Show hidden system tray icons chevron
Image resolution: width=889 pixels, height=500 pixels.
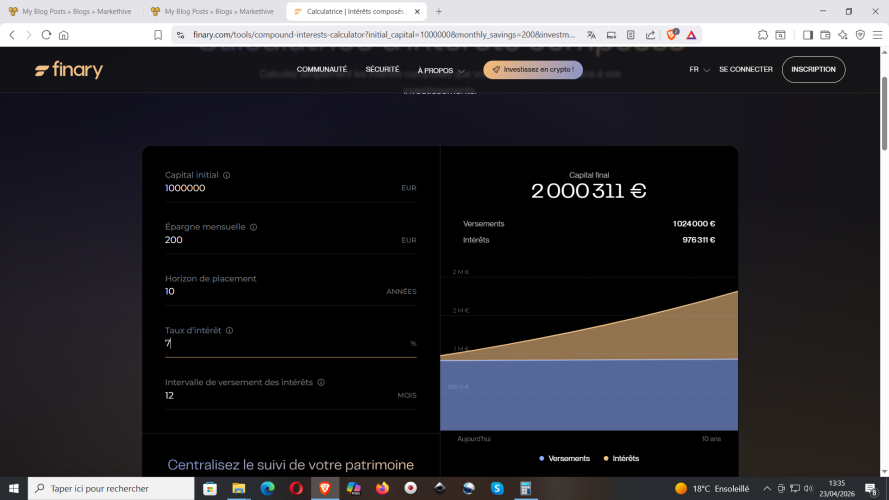click(x=767, y=488)
